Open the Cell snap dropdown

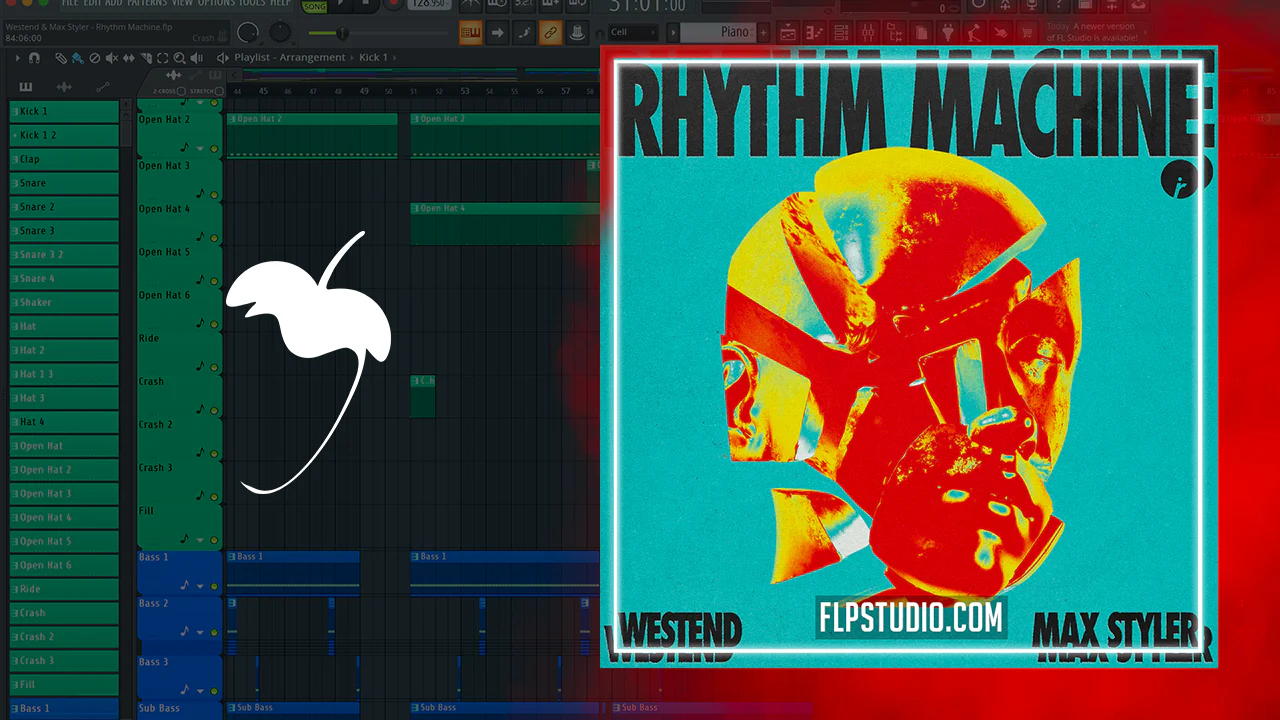pyautogui.click(x=633, y=33)
